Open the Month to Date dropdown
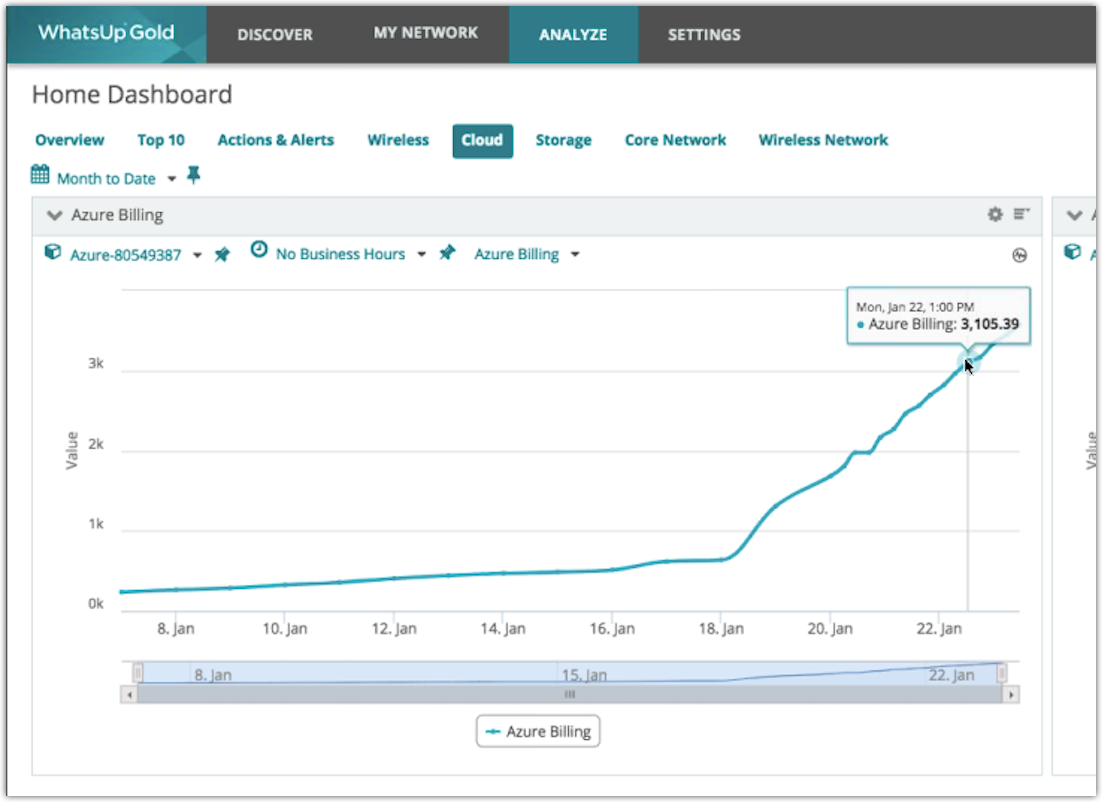 tap(171, 179)
